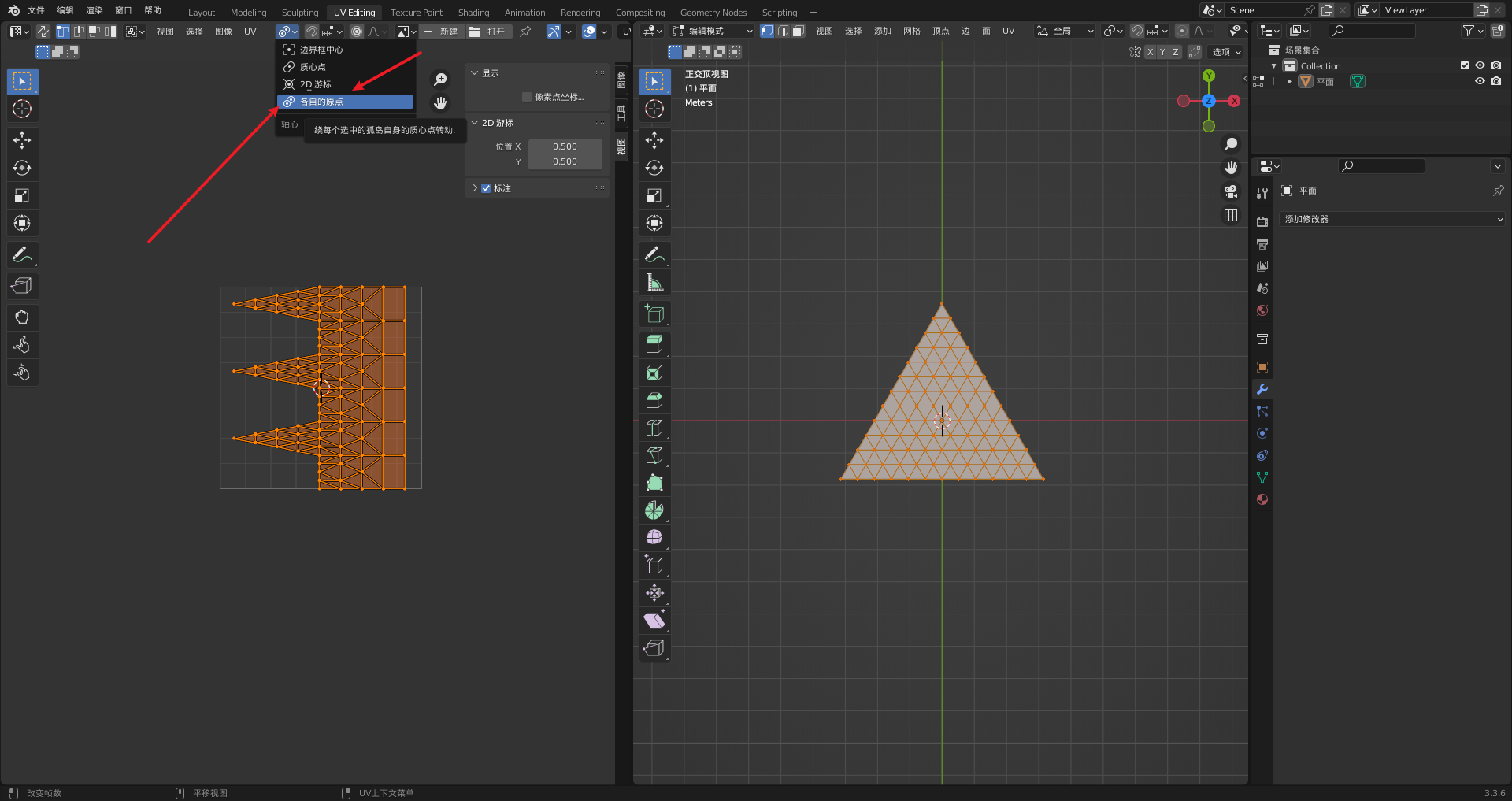The height and width of the screenshot is (801, 1512).
Task: Select the Cursor tool in UV editor toolbar
Action: (22, 109)
